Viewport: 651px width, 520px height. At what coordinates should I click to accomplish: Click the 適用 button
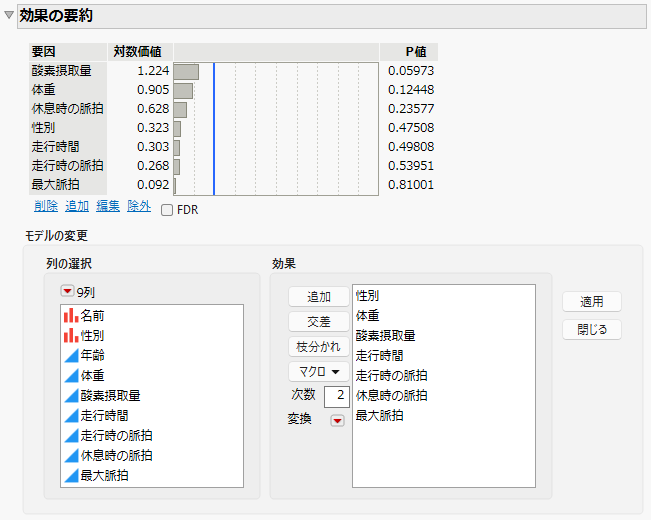pyautogui.click(x=592, y=301)
